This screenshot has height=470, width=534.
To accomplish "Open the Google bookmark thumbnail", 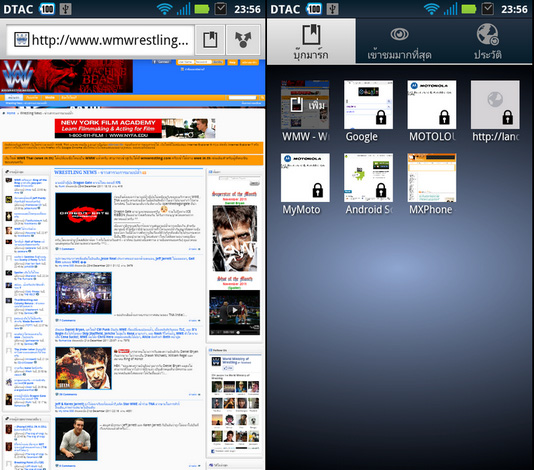I will click(368, 105).
